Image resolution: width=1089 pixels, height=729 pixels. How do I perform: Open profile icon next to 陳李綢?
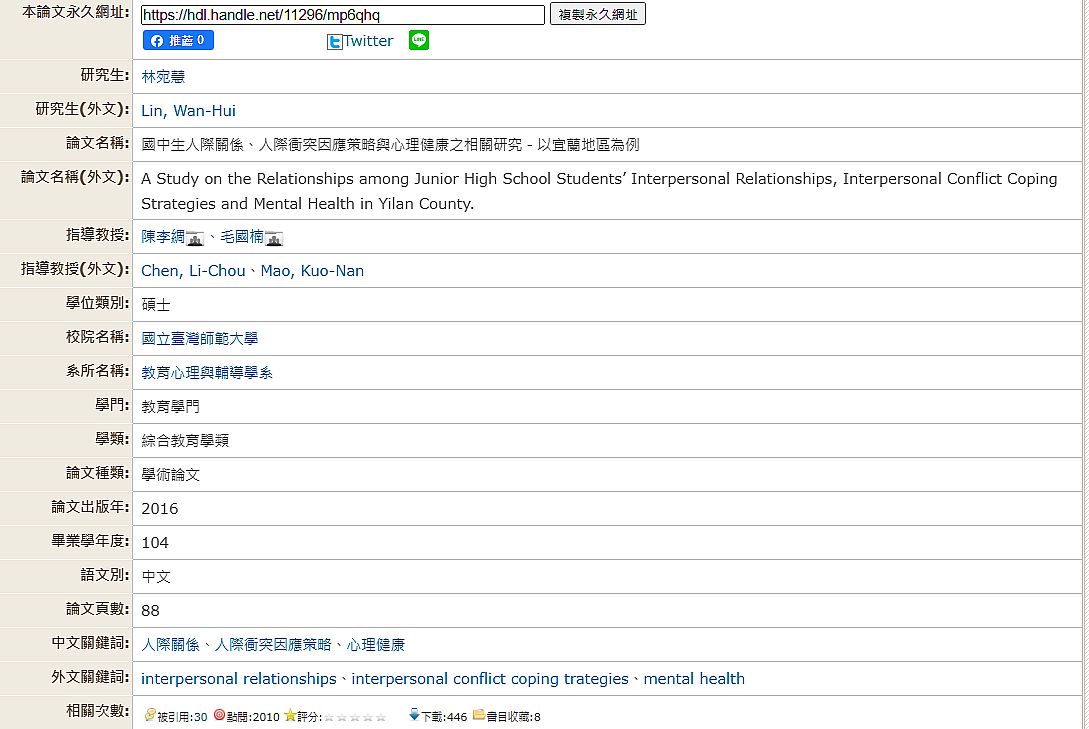[x=195, y=238]
